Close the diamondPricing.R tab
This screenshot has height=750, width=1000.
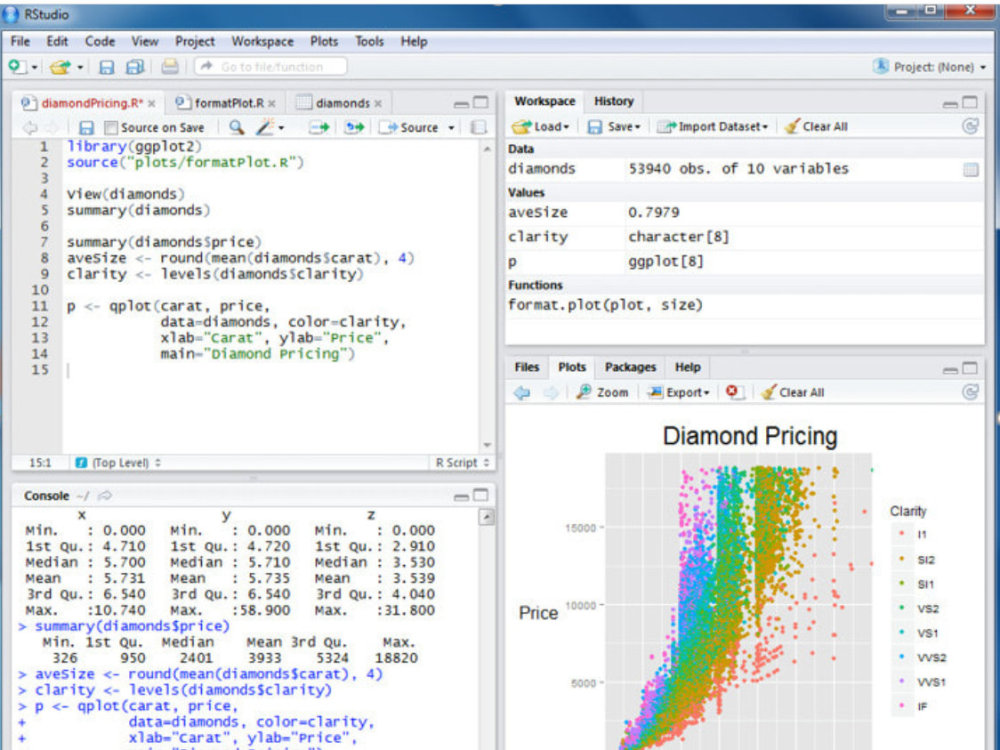[152, 103]
